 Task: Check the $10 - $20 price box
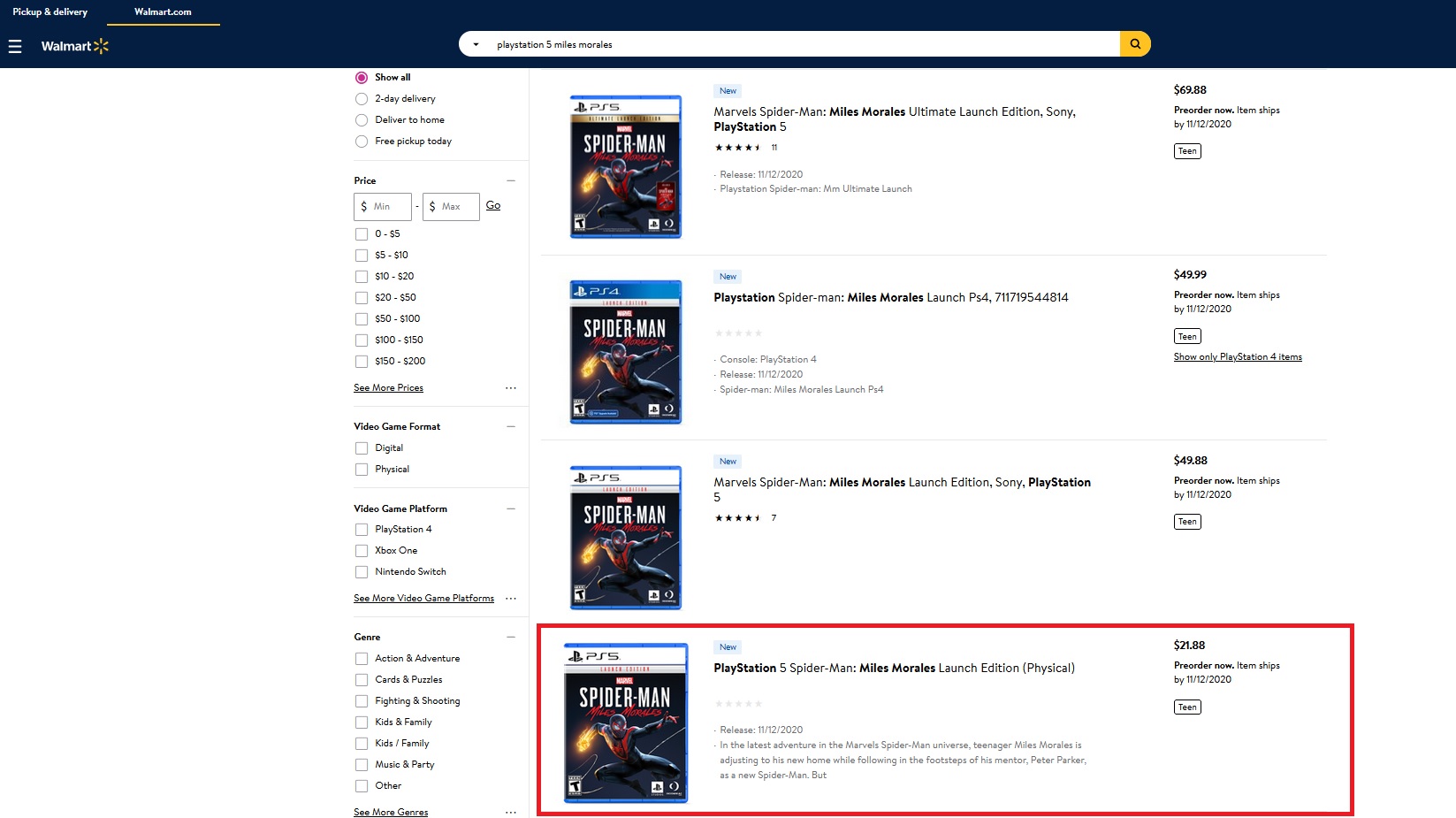click(x=362, y=277)
